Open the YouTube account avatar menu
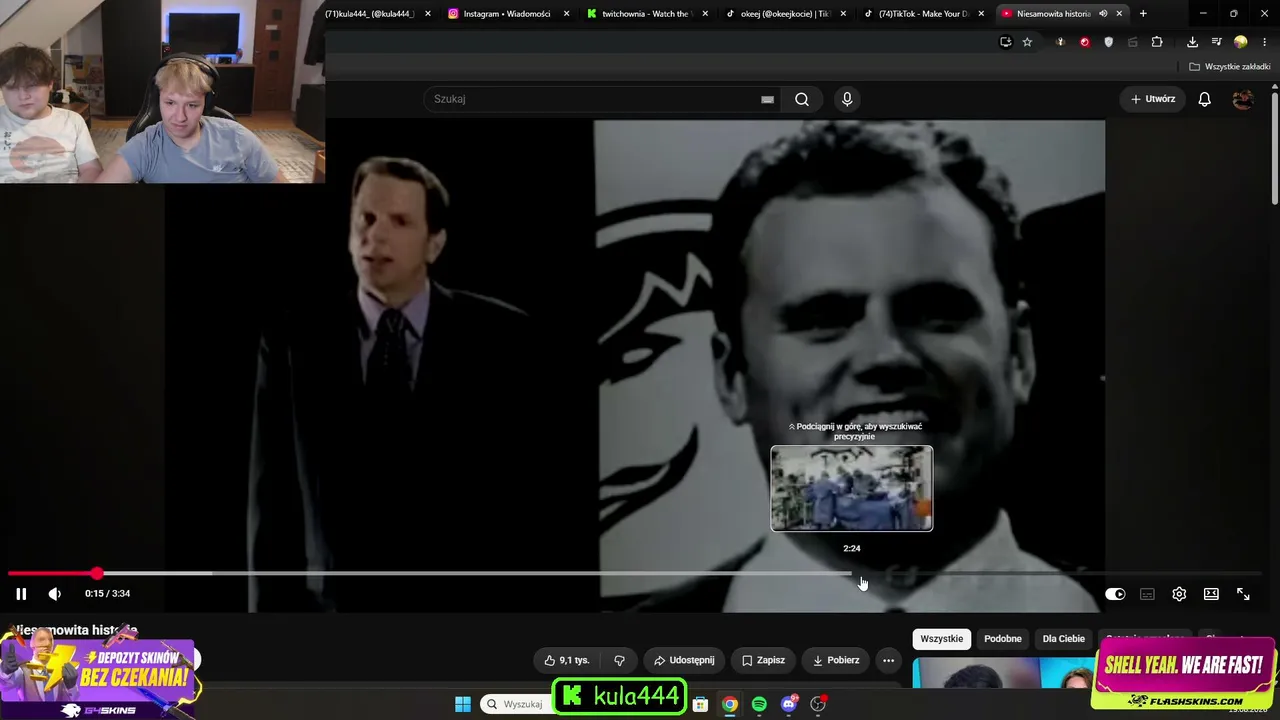The height and width of the screenshot is (720, 1280). 1243,99
